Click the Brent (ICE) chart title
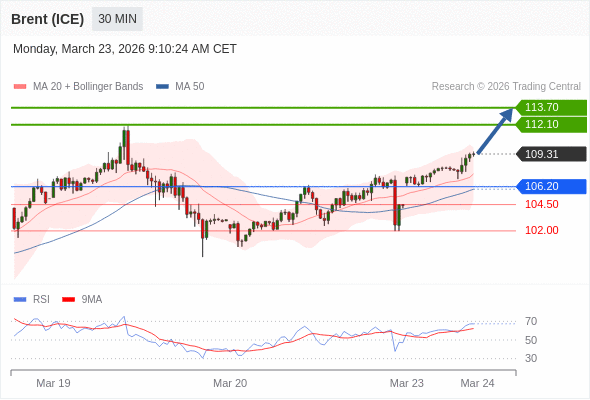The image size is (590, 400). click(47, 19)
